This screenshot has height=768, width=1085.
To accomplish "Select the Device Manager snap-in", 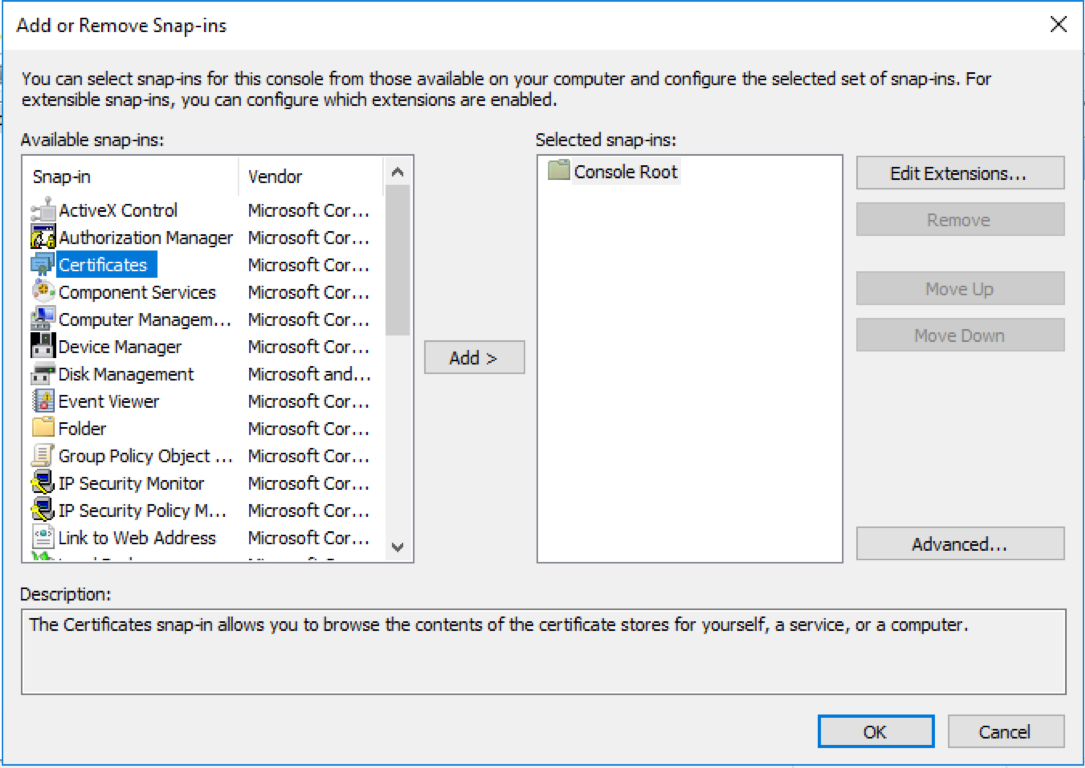I will (122, 346).
